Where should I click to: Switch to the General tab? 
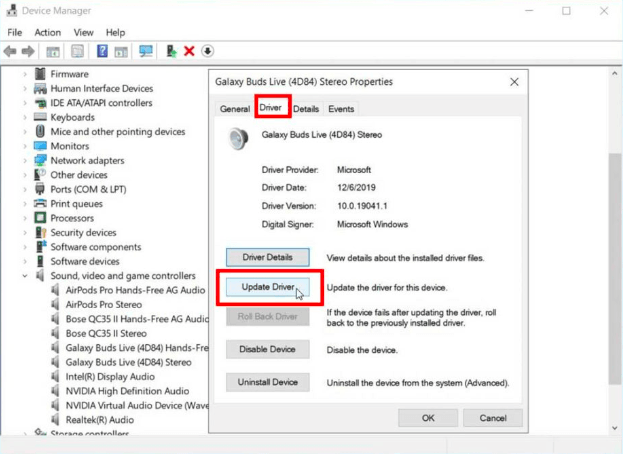click(x=235, y=109)
